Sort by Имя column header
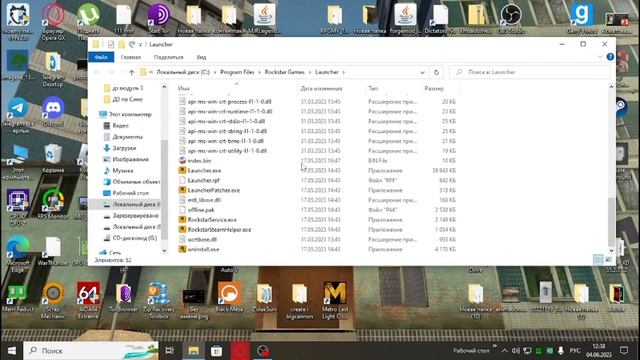The width and height of the screenshot is (640, 360). pyautogui.click(x=184, y=88)
